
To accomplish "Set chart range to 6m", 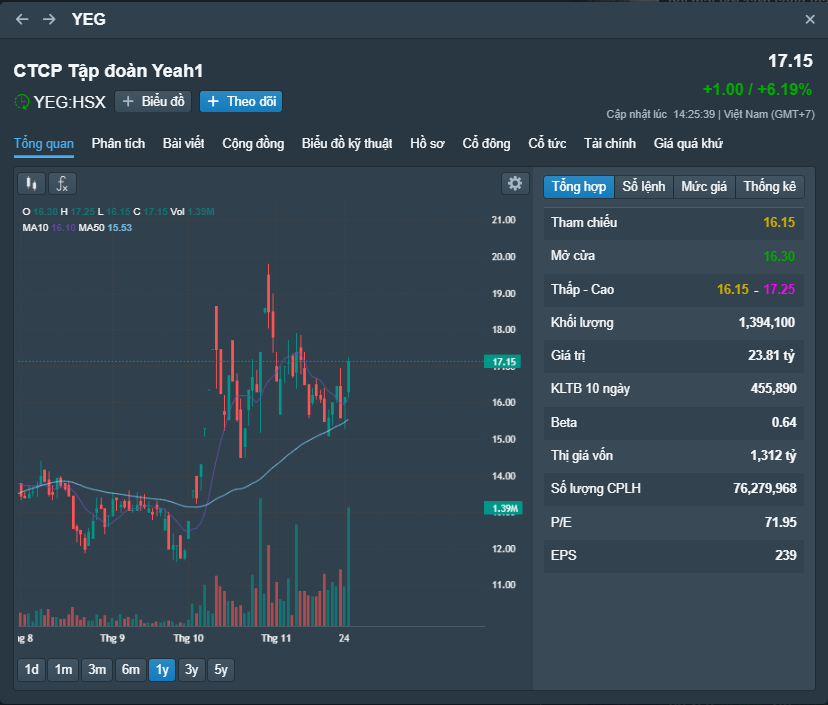I will tap(130, 670).
